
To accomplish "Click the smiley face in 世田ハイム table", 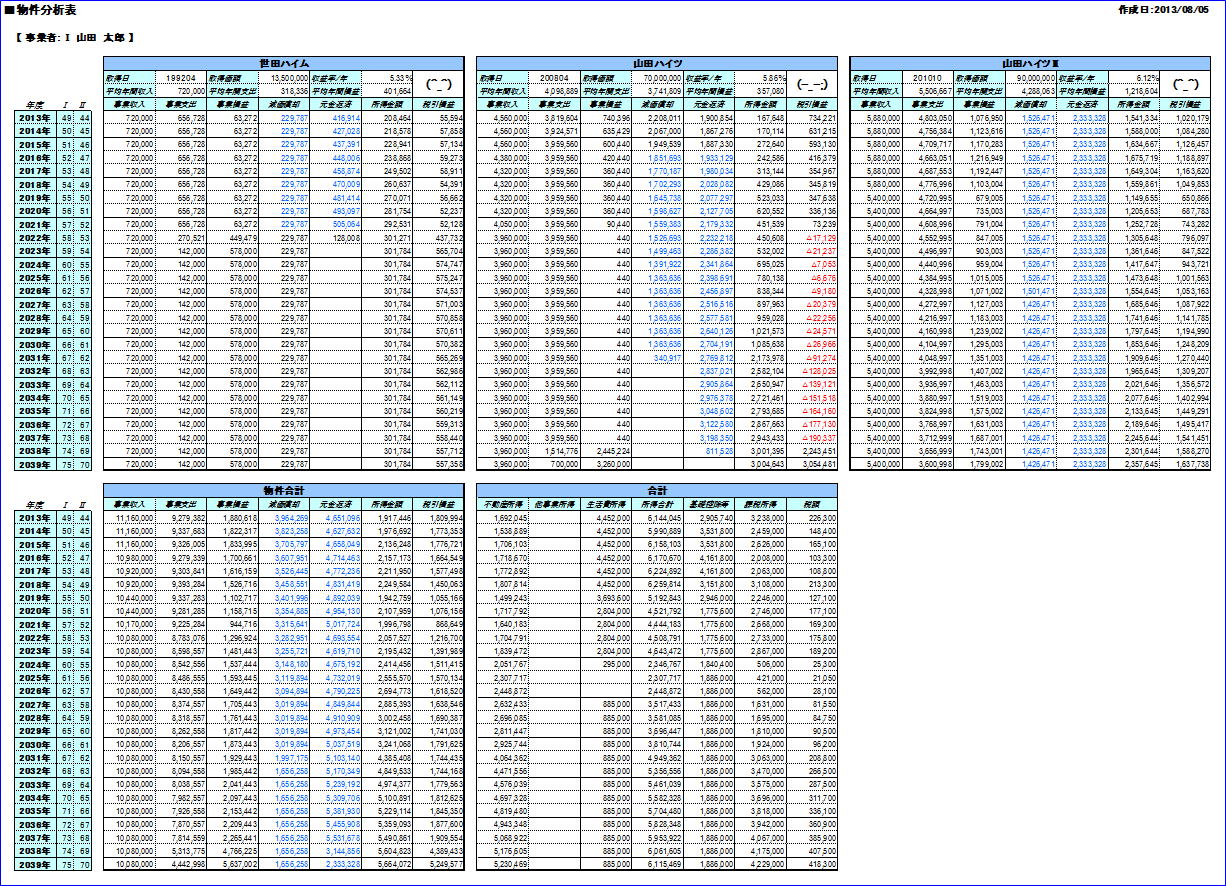I will tap(439, 84).
